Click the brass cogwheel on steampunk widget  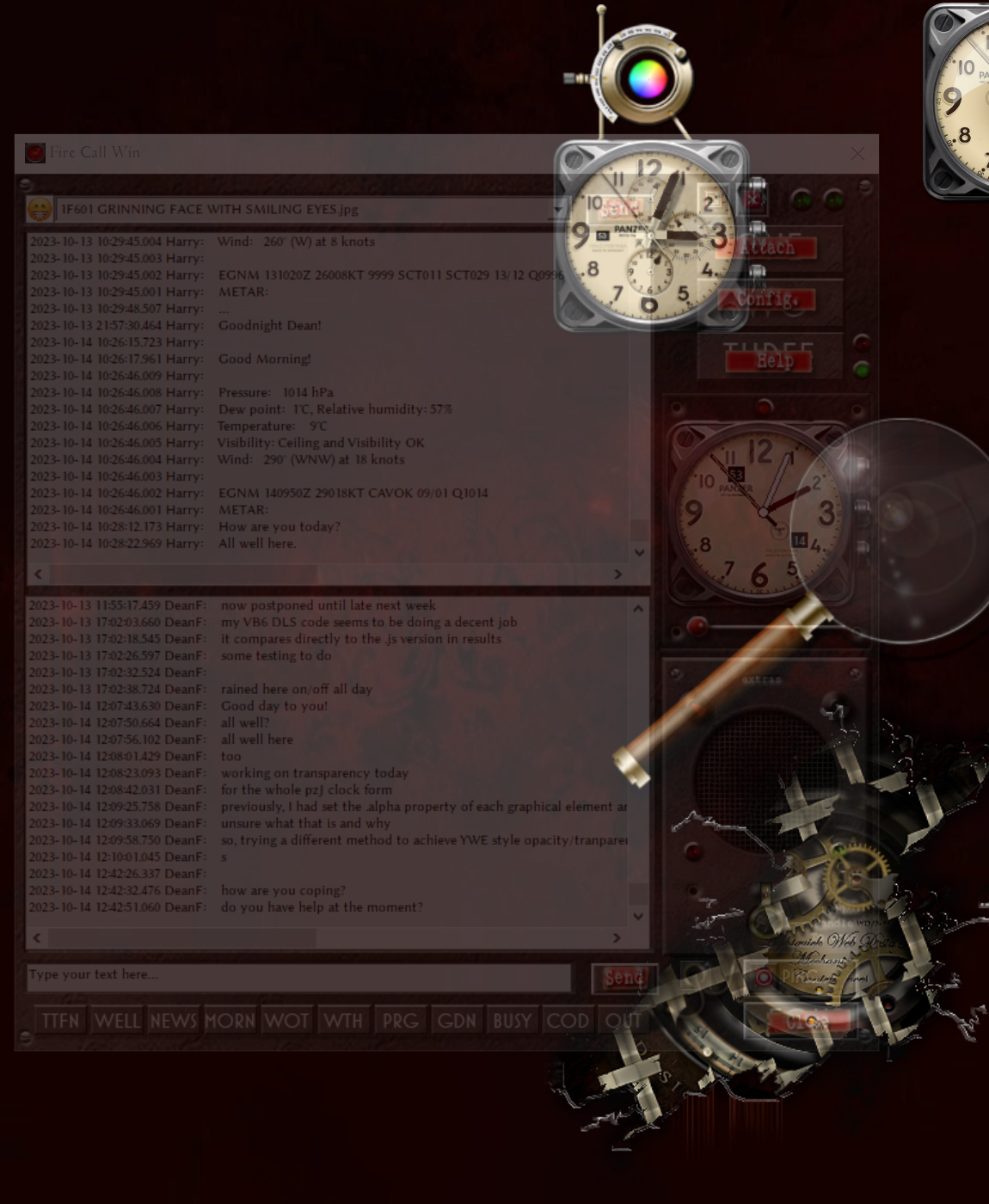click(856, 877)
